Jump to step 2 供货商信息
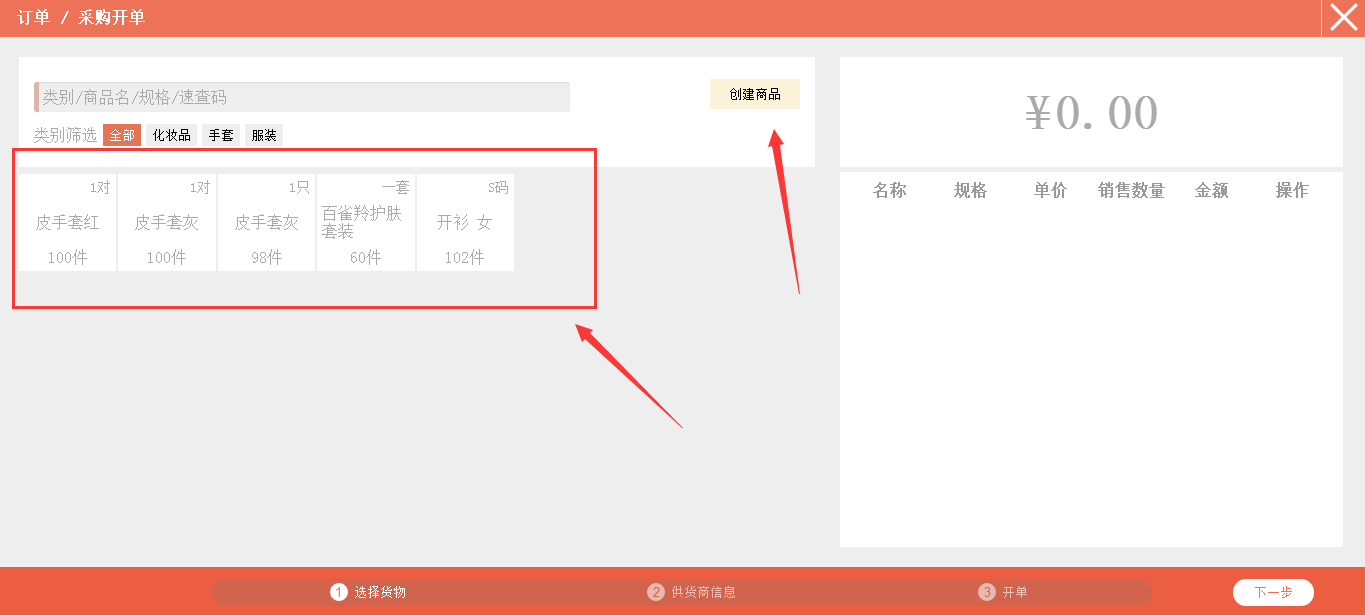 coord(692,592)
